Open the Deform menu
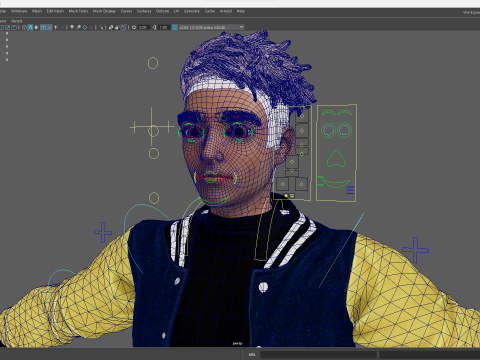Screen dimensions: 480x360 162,11
